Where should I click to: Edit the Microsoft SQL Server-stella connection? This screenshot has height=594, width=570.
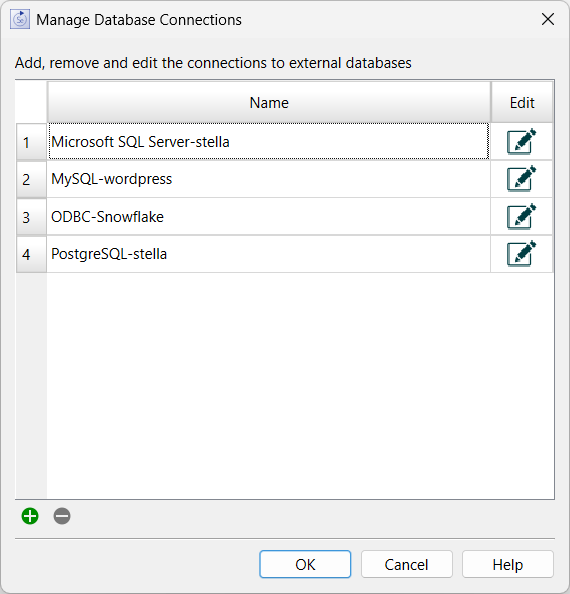[x=522, y=141]
